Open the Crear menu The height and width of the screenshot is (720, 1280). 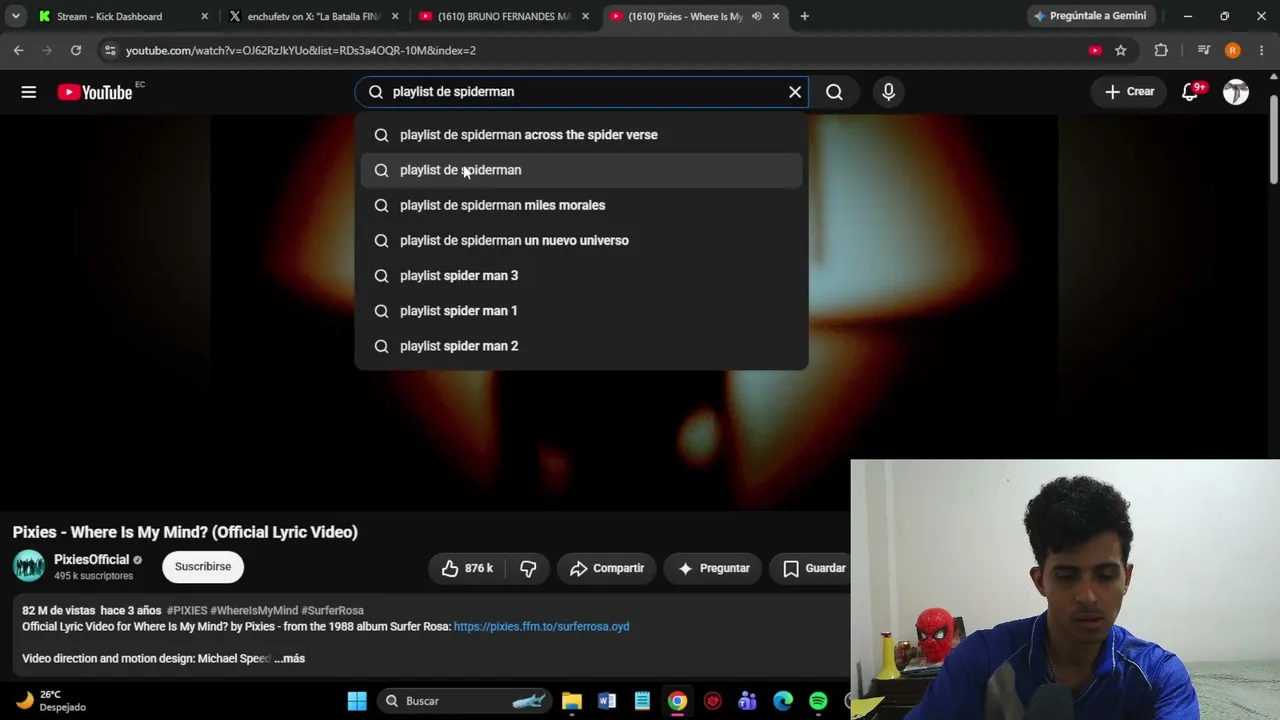[x=1130, y=92]
